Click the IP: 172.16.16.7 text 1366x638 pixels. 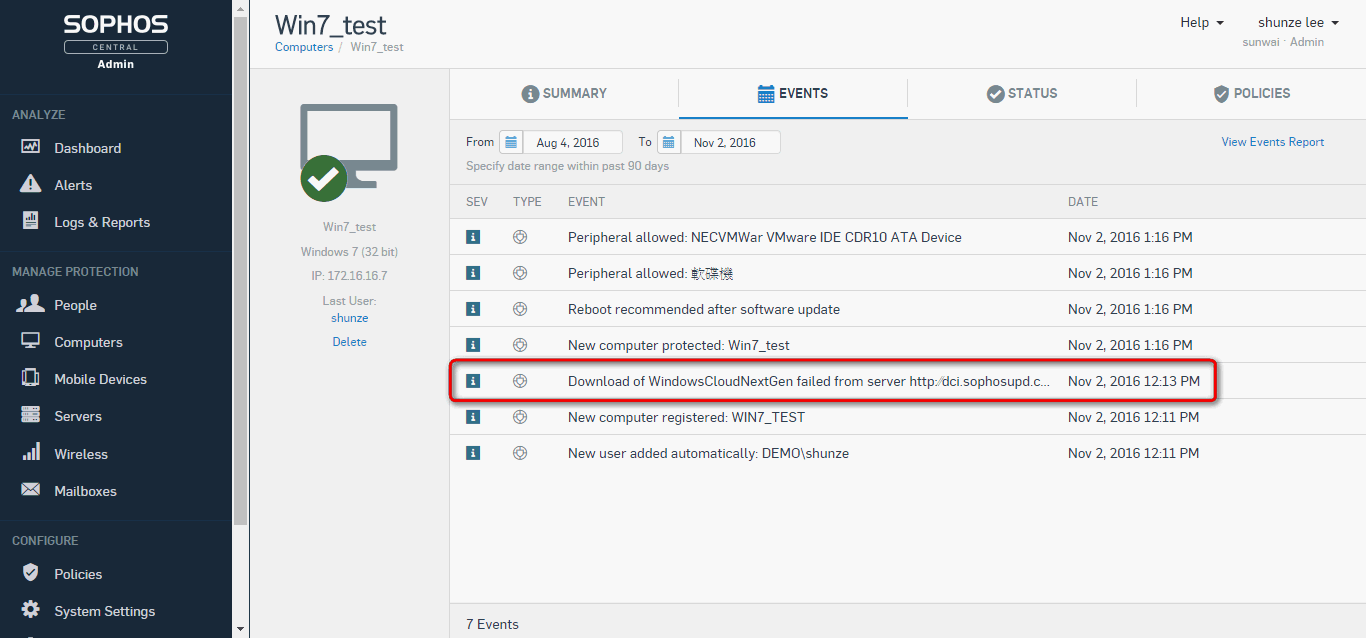click(349, 275)
